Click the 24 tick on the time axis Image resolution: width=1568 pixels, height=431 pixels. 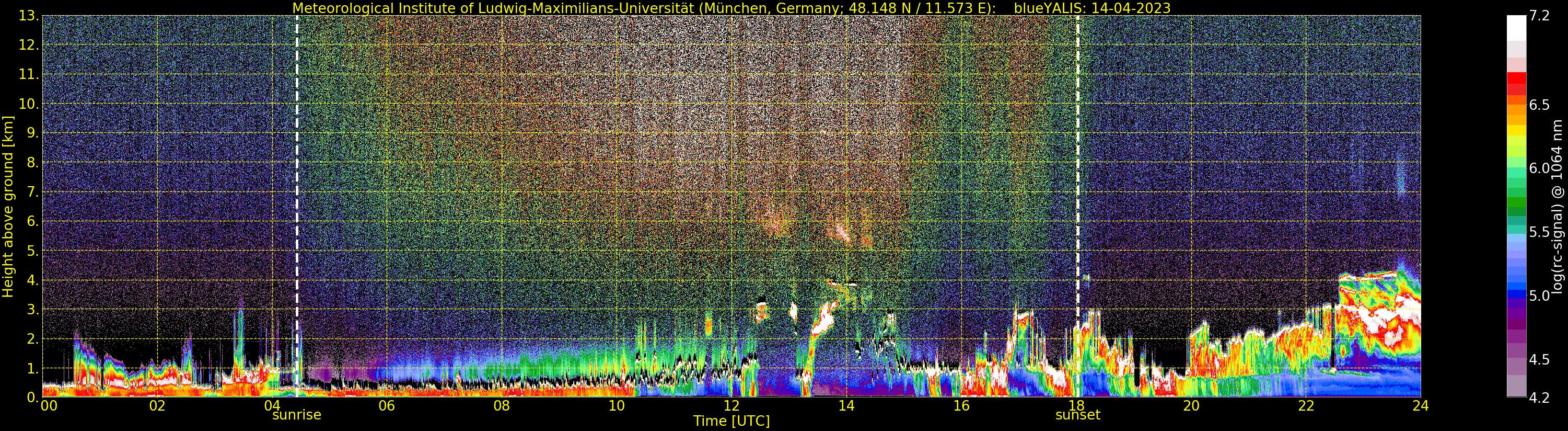[1420, 406]
